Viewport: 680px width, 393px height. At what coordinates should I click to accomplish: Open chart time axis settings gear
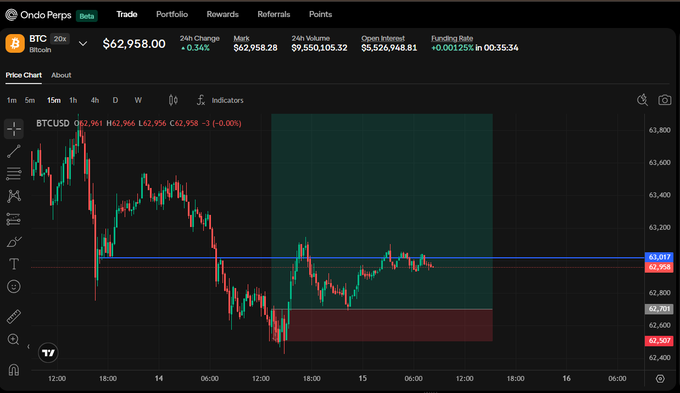(x=660, y=379)
